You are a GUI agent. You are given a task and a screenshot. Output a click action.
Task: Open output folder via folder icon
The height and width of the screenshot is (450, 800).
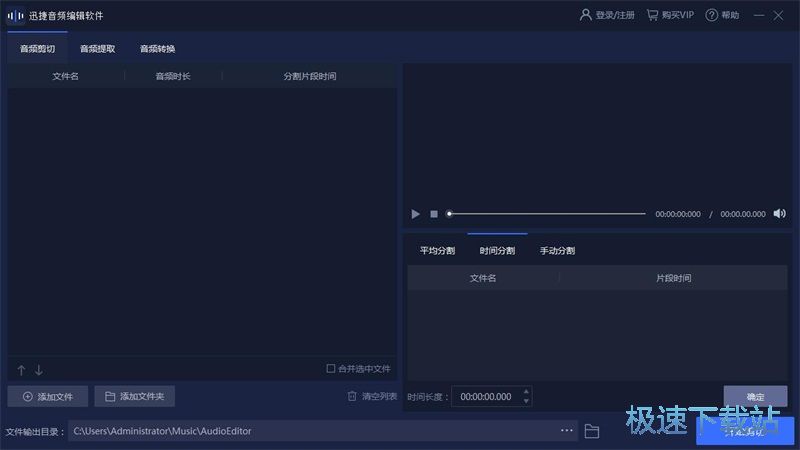coord(592,431)
